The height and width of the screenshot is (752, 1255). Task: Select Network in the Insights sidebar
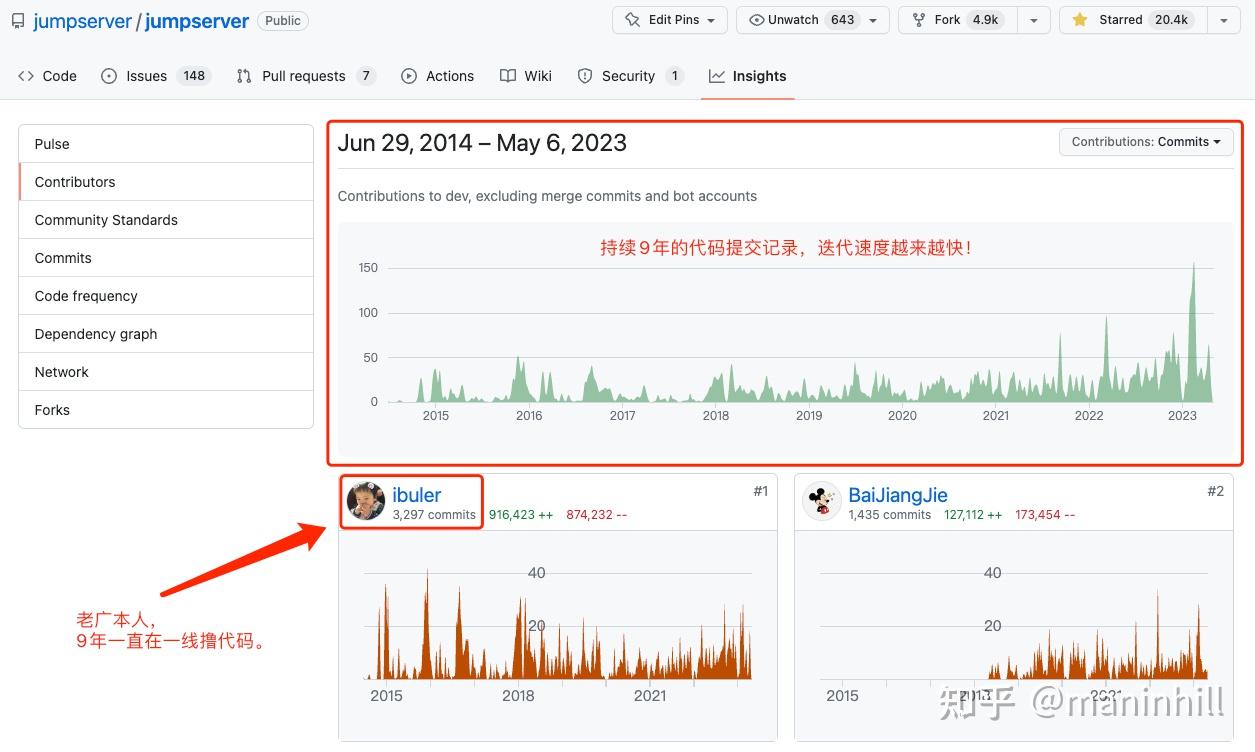(x=61, y=371)
